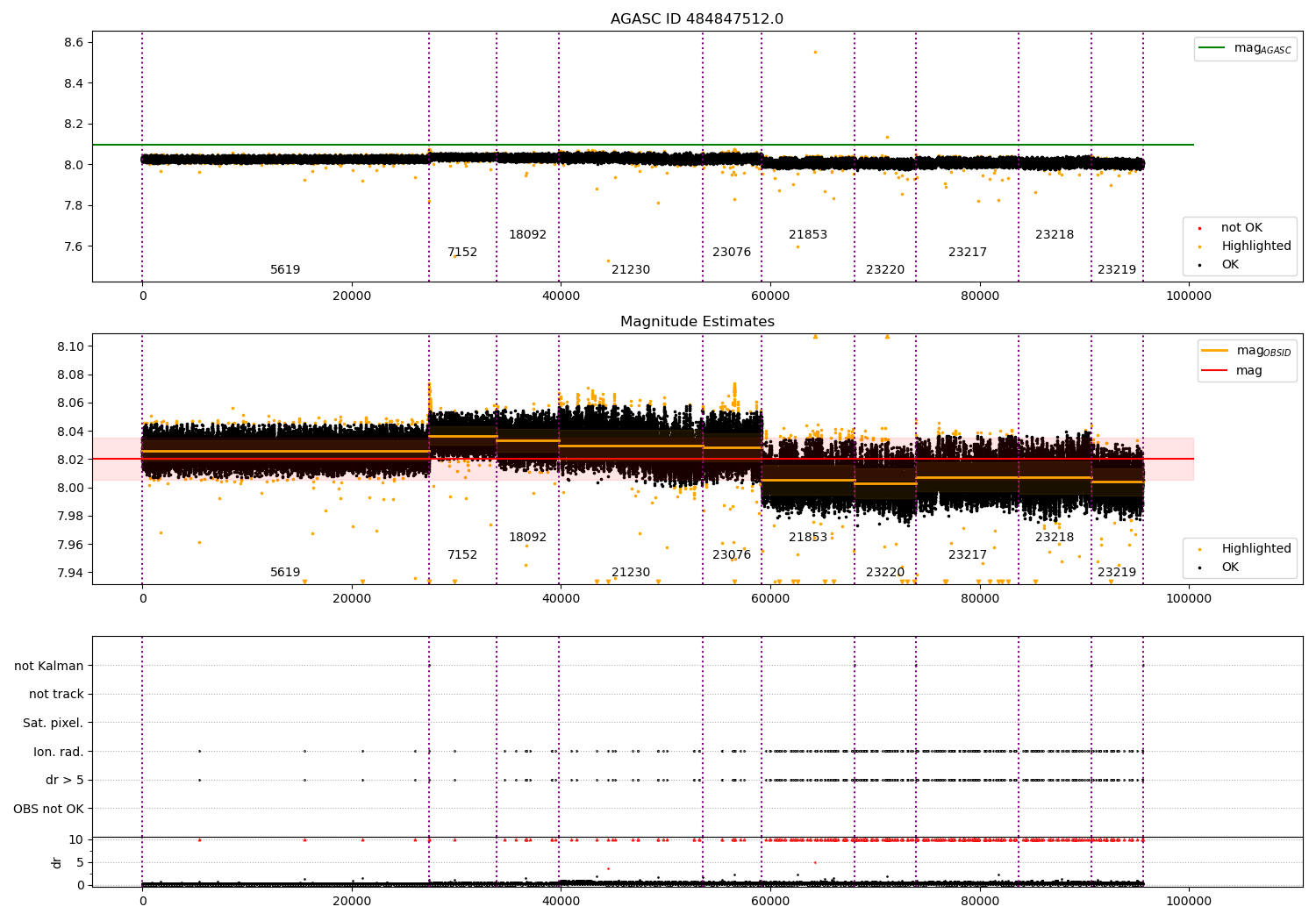The image size is (1316, 921).
Task: Click OBSID label 7152 in the Magnitude Estimates plot
Action: tap(462, 555)
